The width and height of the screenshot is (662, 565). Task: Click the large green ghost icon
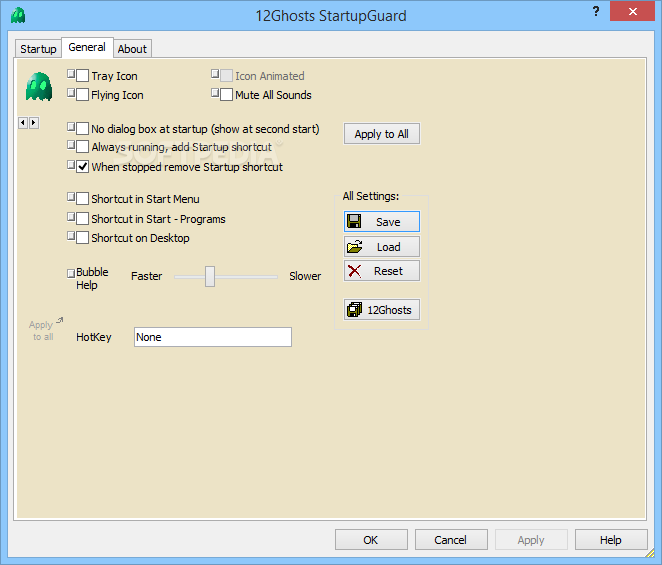click(39, 87)
